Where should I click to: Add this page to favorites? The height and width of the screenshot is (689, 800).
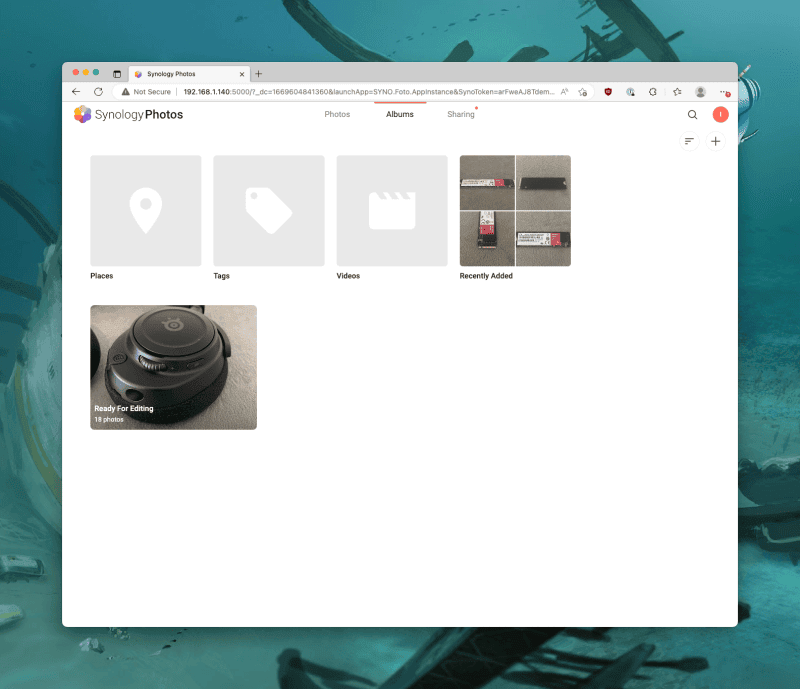[x=582, y=91]
